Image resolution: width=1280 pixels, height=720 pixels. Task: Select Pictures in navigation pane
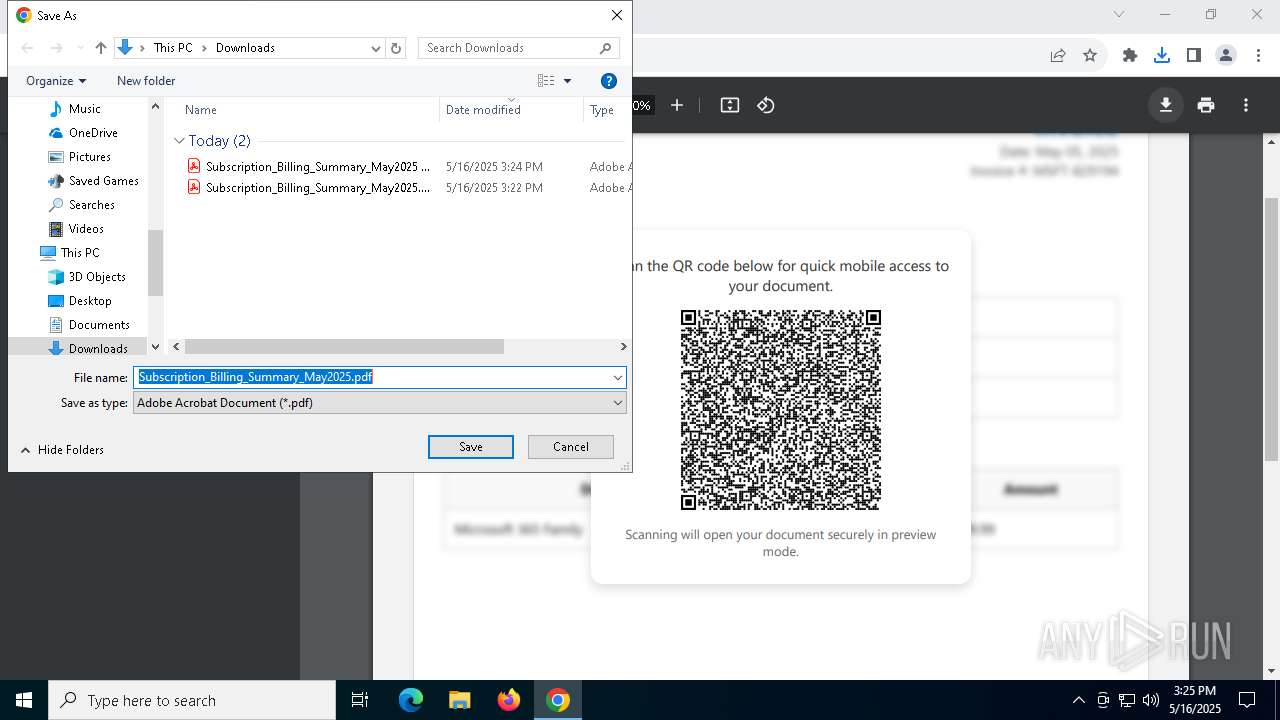(x=89, y=157)
